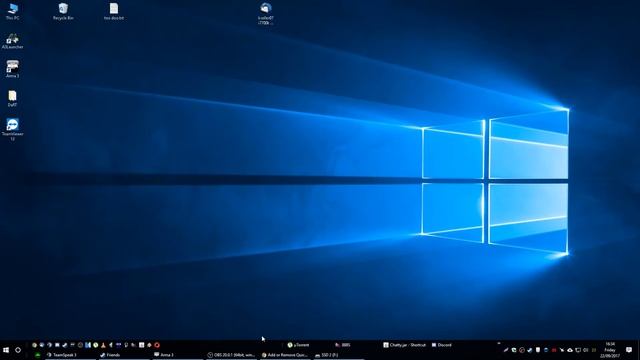Screen dimensions: 640x360
Task: Open the Windows Start menu
Action: [x=6, y=350]
